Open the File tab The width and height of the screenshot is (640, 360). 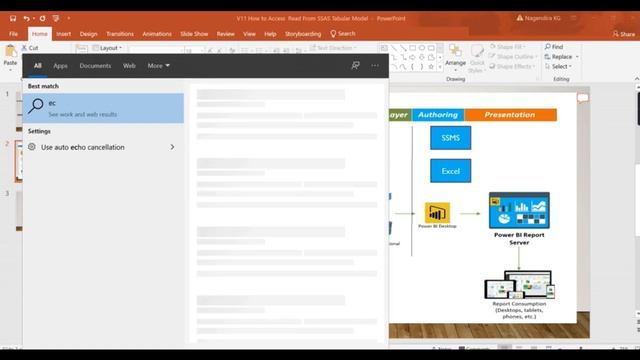pyautogui.click(x=13, y=34)
